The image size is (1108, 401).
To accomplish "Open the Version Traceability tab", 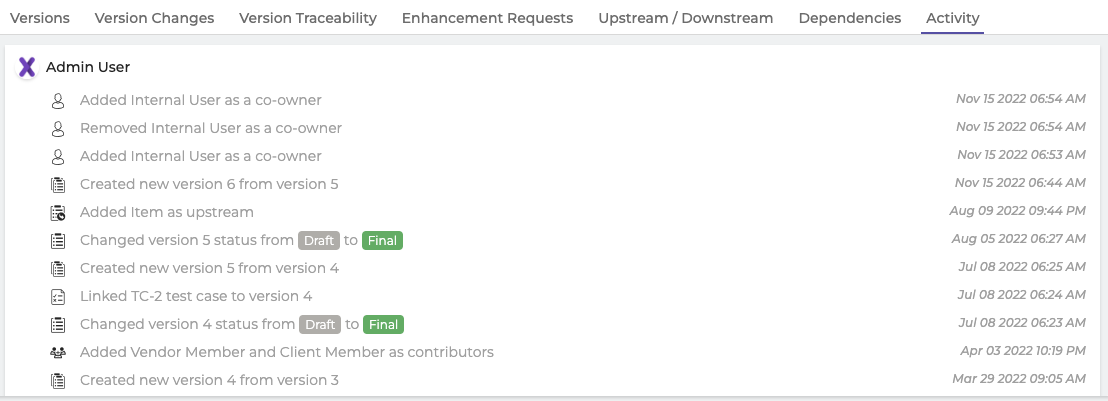I will pos(307,18).
